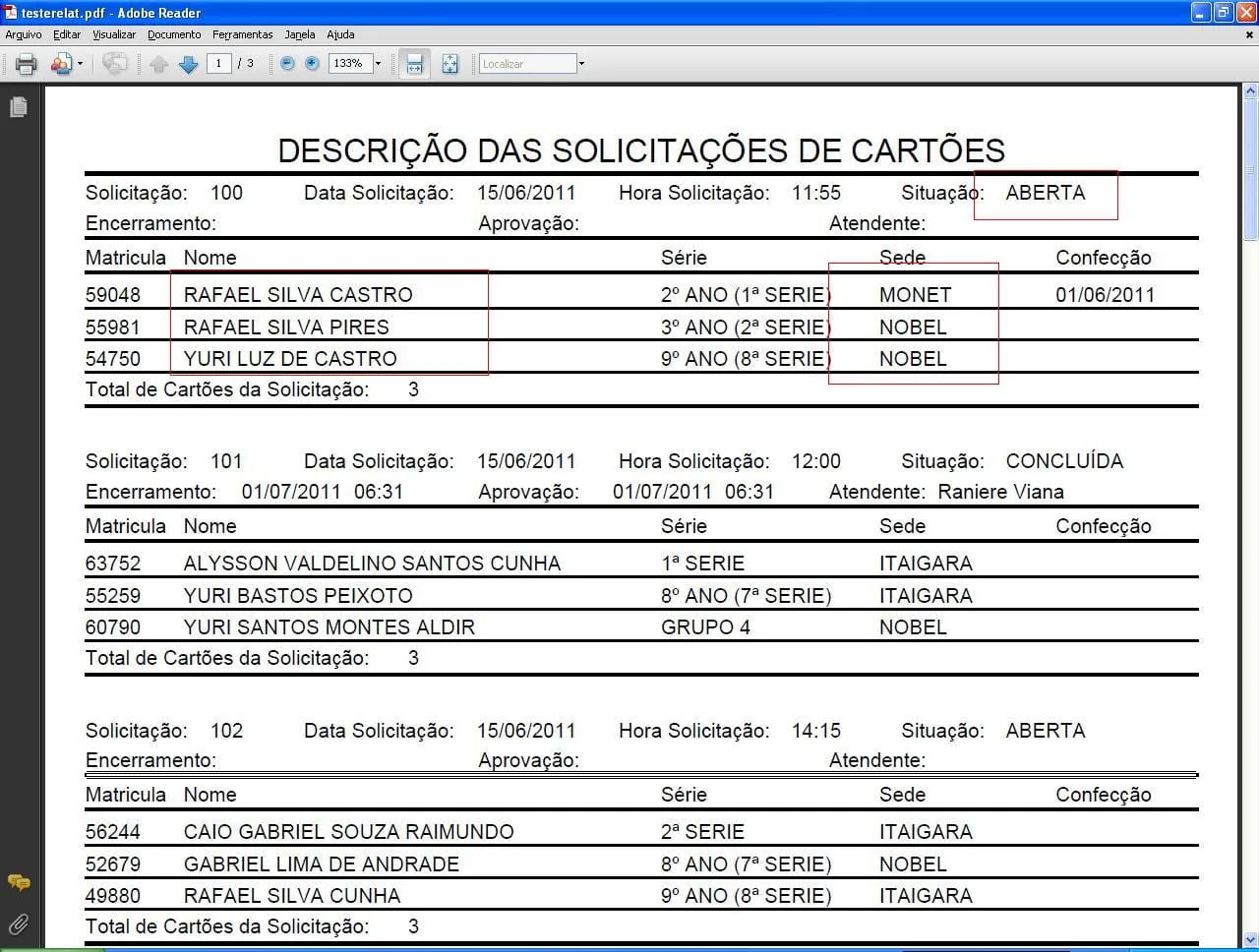Click the matricula number 59048

(x=113, y=295)
